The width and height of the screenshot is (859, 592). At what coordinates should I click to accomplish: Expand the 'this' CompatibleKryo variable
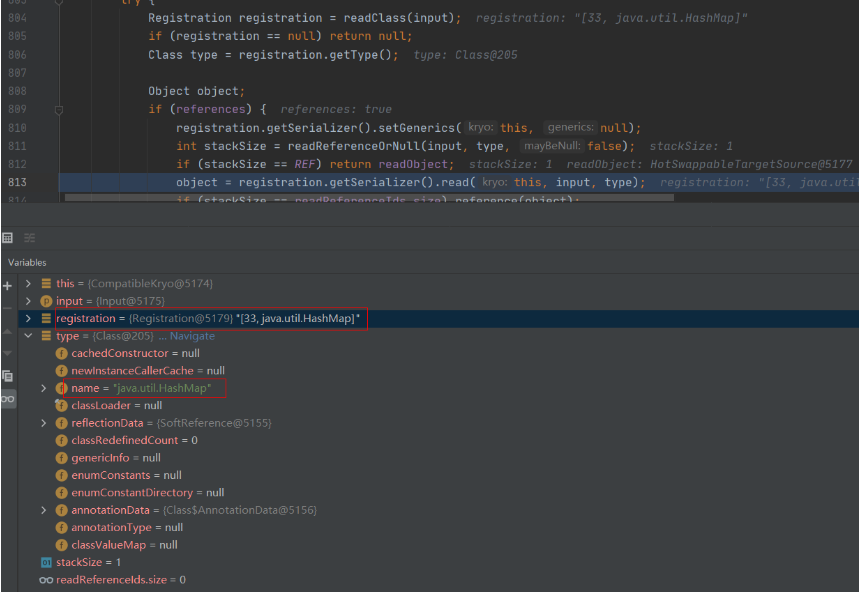29,284
